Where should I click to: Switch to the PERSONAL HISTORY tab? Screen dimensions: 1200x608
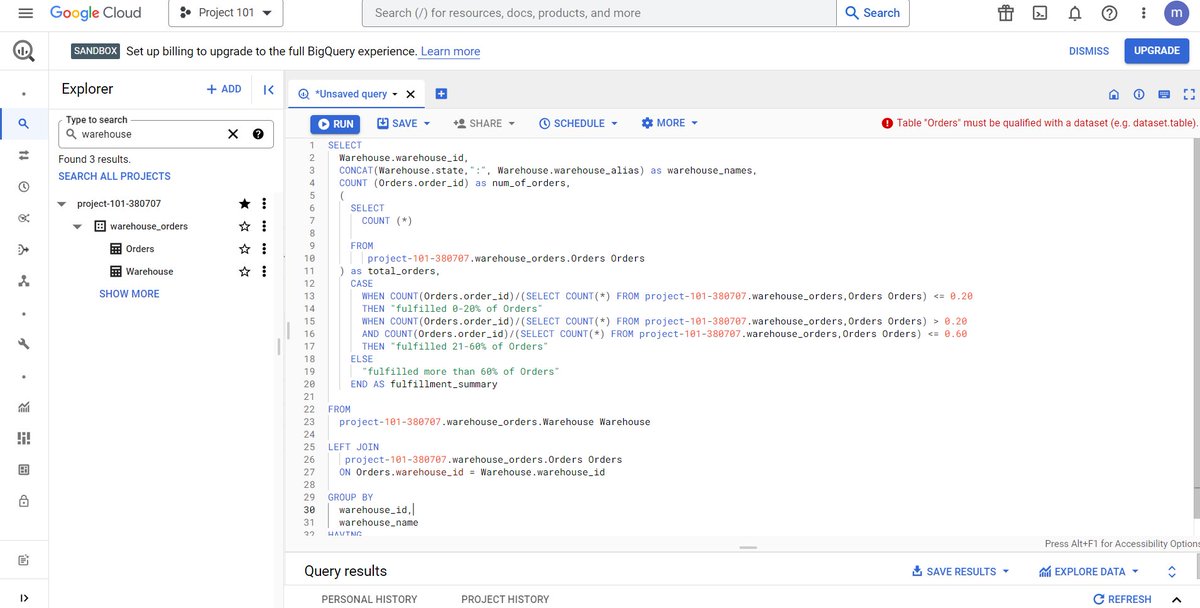(x=369, y=599)
